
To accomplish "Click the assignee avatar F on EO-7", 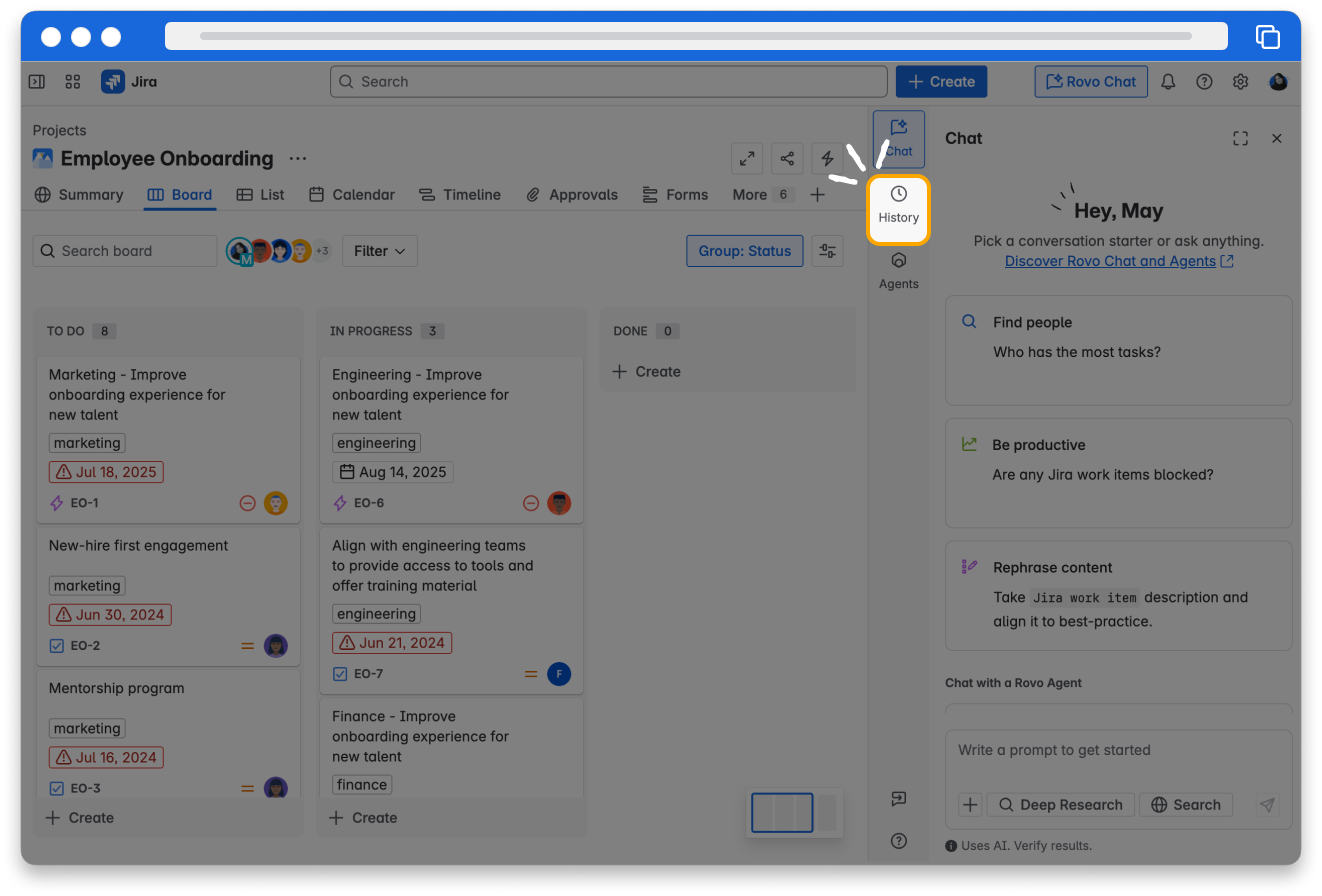I will [x=559, y=674].
